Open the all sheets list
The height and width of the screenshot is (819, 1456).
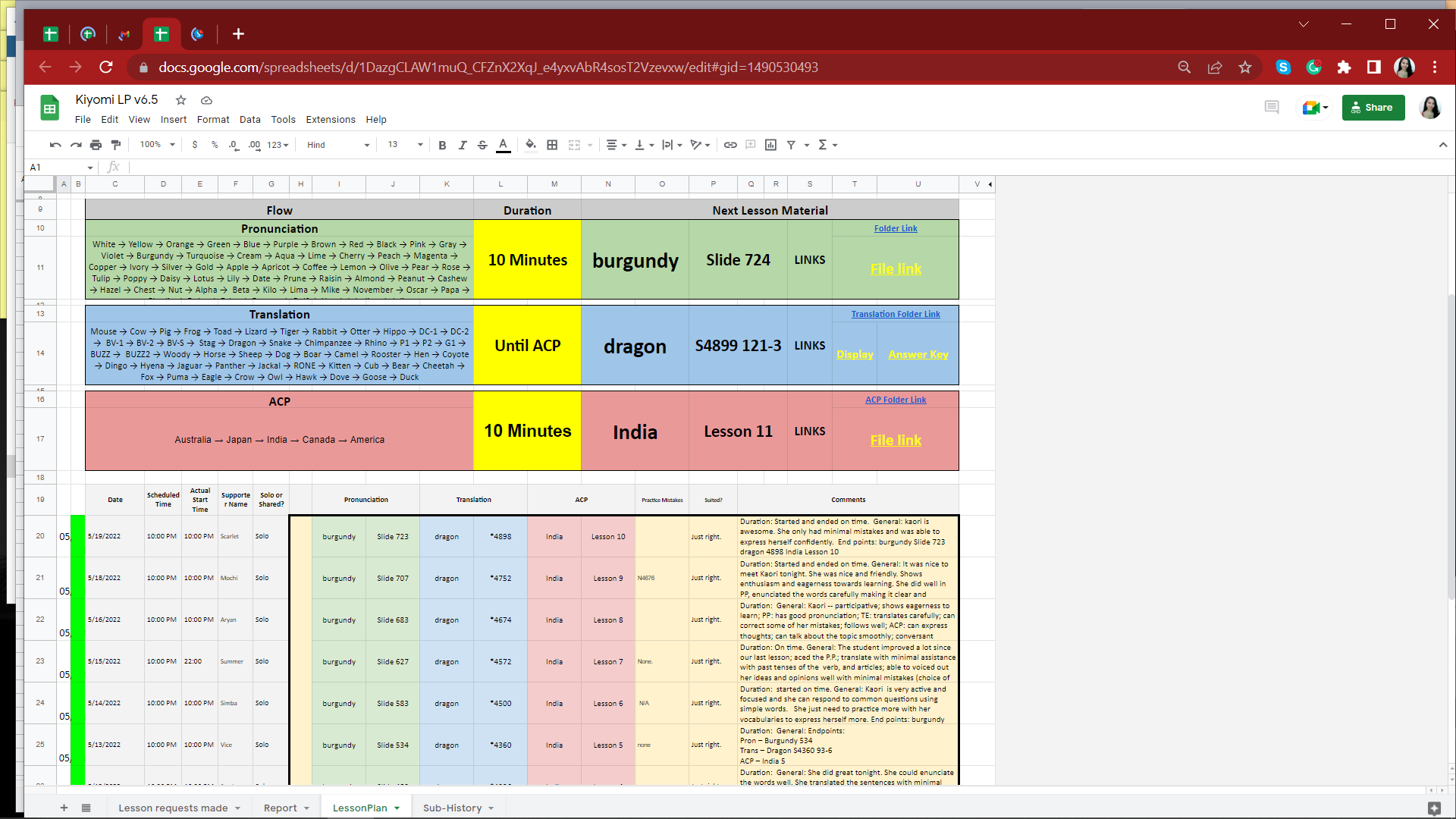86,808
